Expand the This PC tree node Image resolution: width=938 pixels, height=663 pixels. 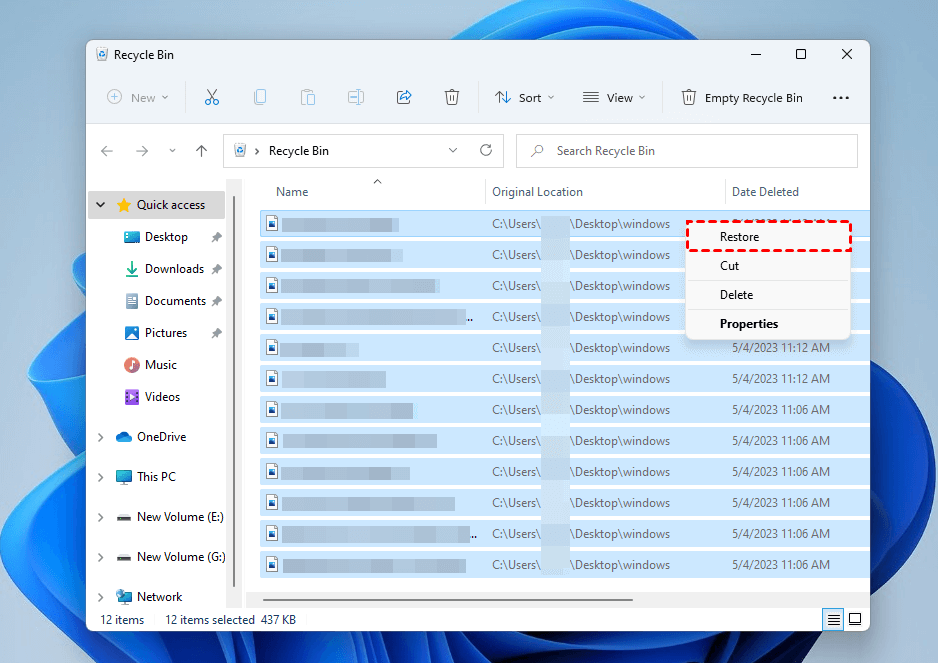(101, 477)
